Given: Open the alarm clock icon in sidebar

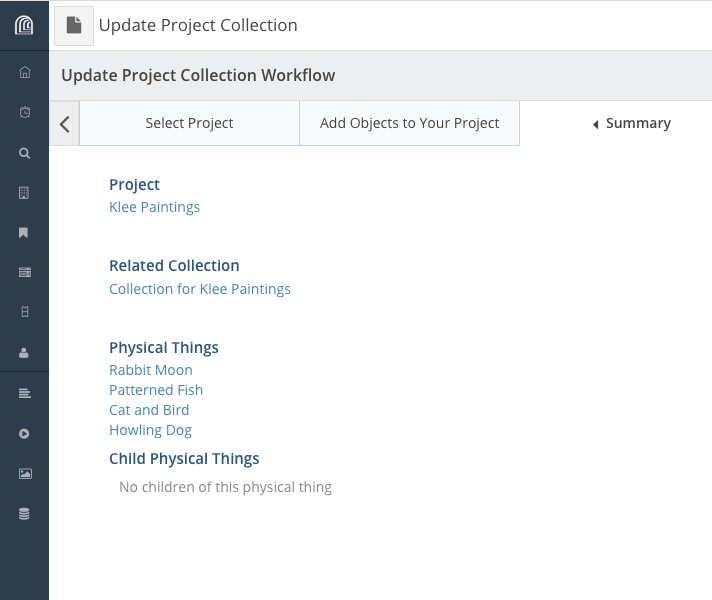Looking at the screenshot, I should point(25,112).
